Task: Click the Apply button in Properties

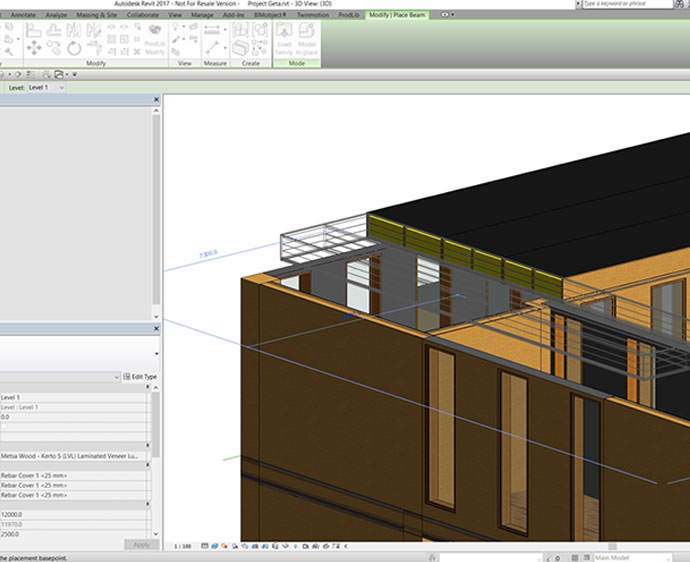Action: coord(140,544)
